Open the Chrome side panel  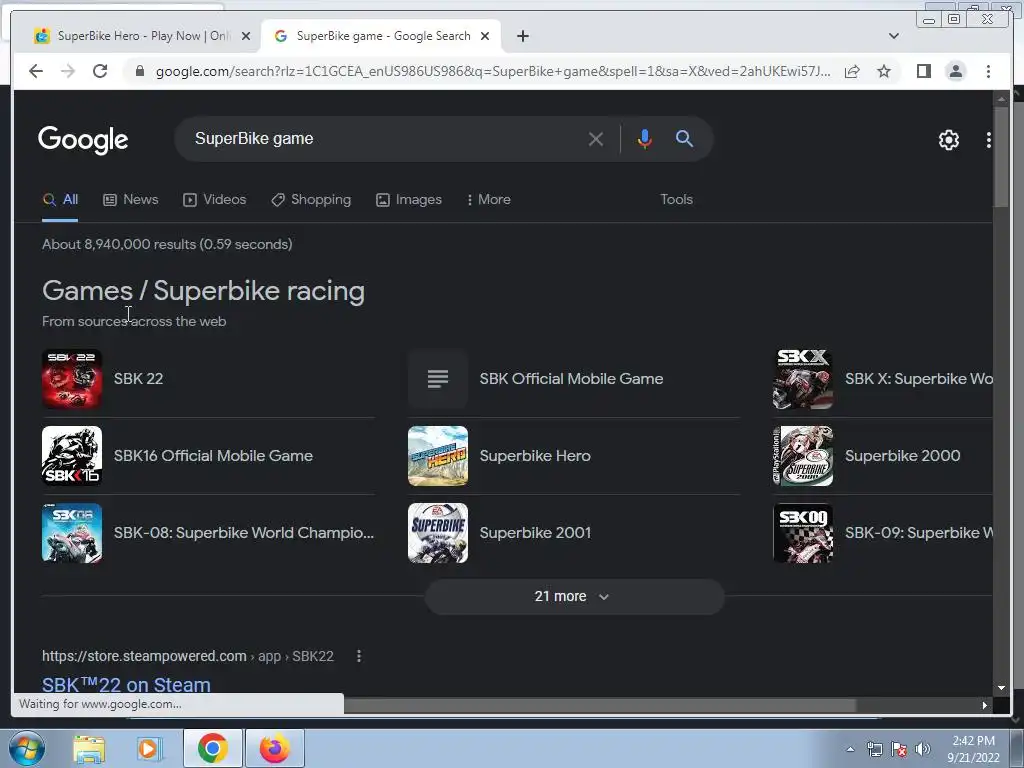(x=923, y=71)
